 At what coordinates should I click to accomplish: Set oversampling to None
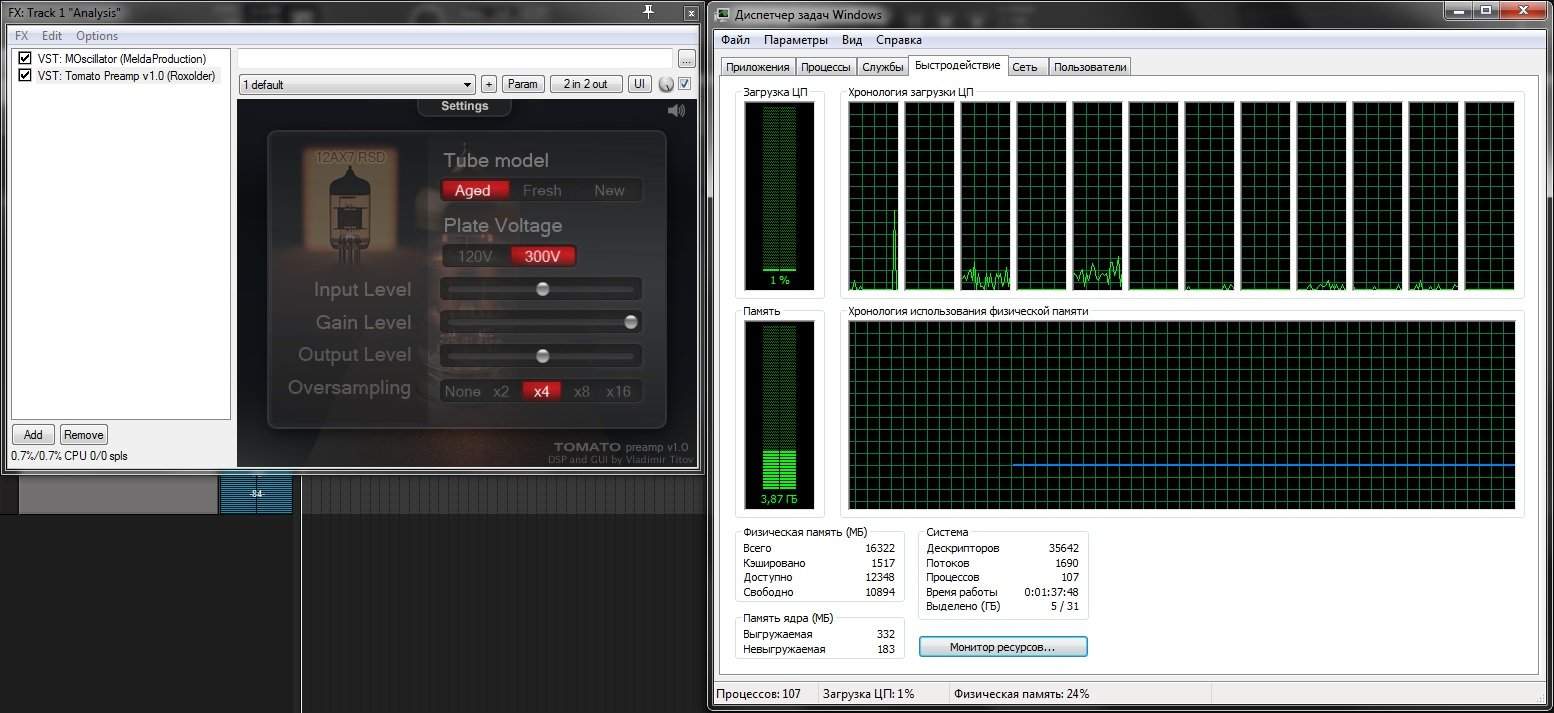tap(463, 391)
